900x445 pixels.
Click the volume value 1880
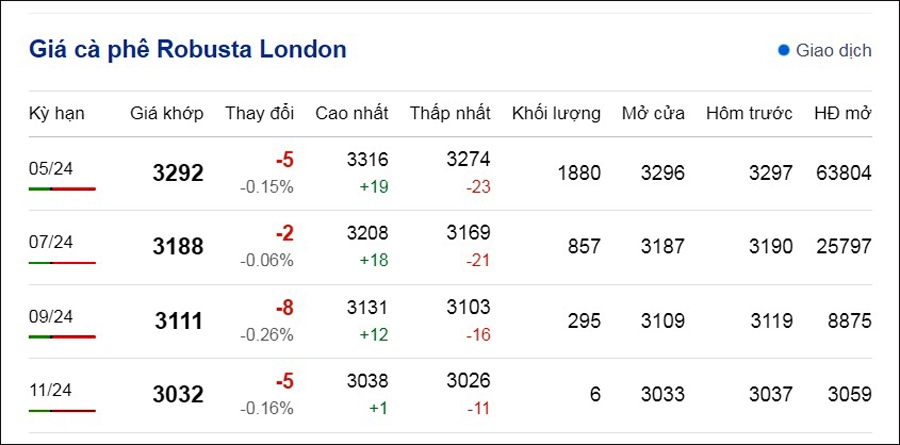click(x=579, y=173)
